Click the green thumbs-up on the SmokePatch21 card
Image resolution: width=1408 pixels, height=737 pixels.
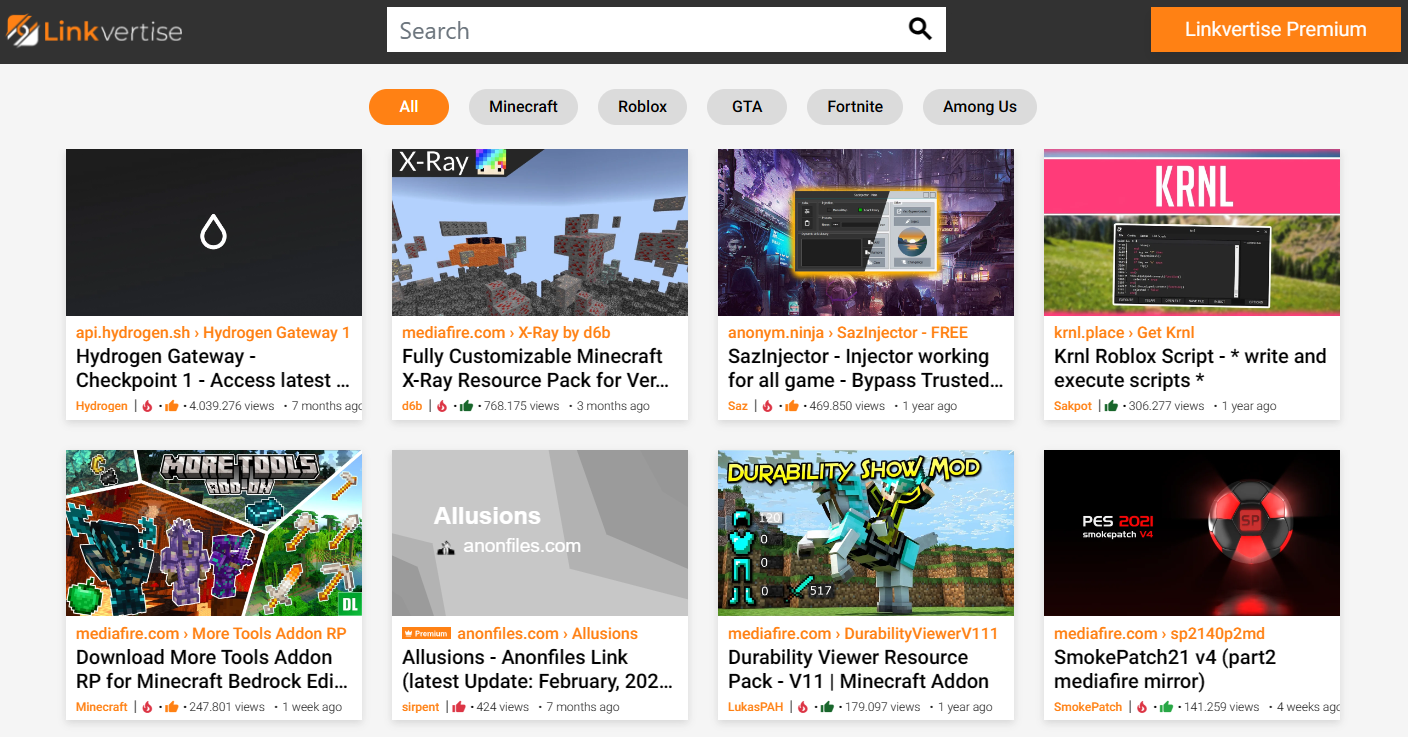point(1167,707)
